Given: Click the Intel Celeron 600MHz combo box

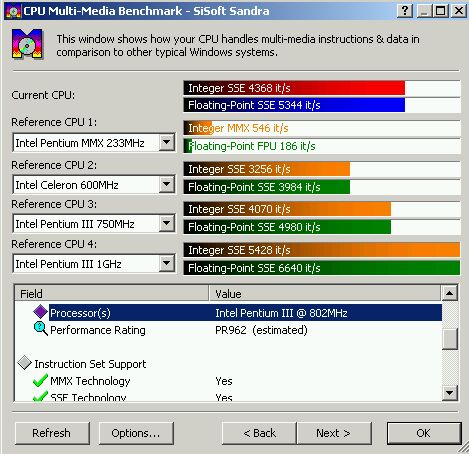Looking at the screenshot, I should (x=94, y=184).
